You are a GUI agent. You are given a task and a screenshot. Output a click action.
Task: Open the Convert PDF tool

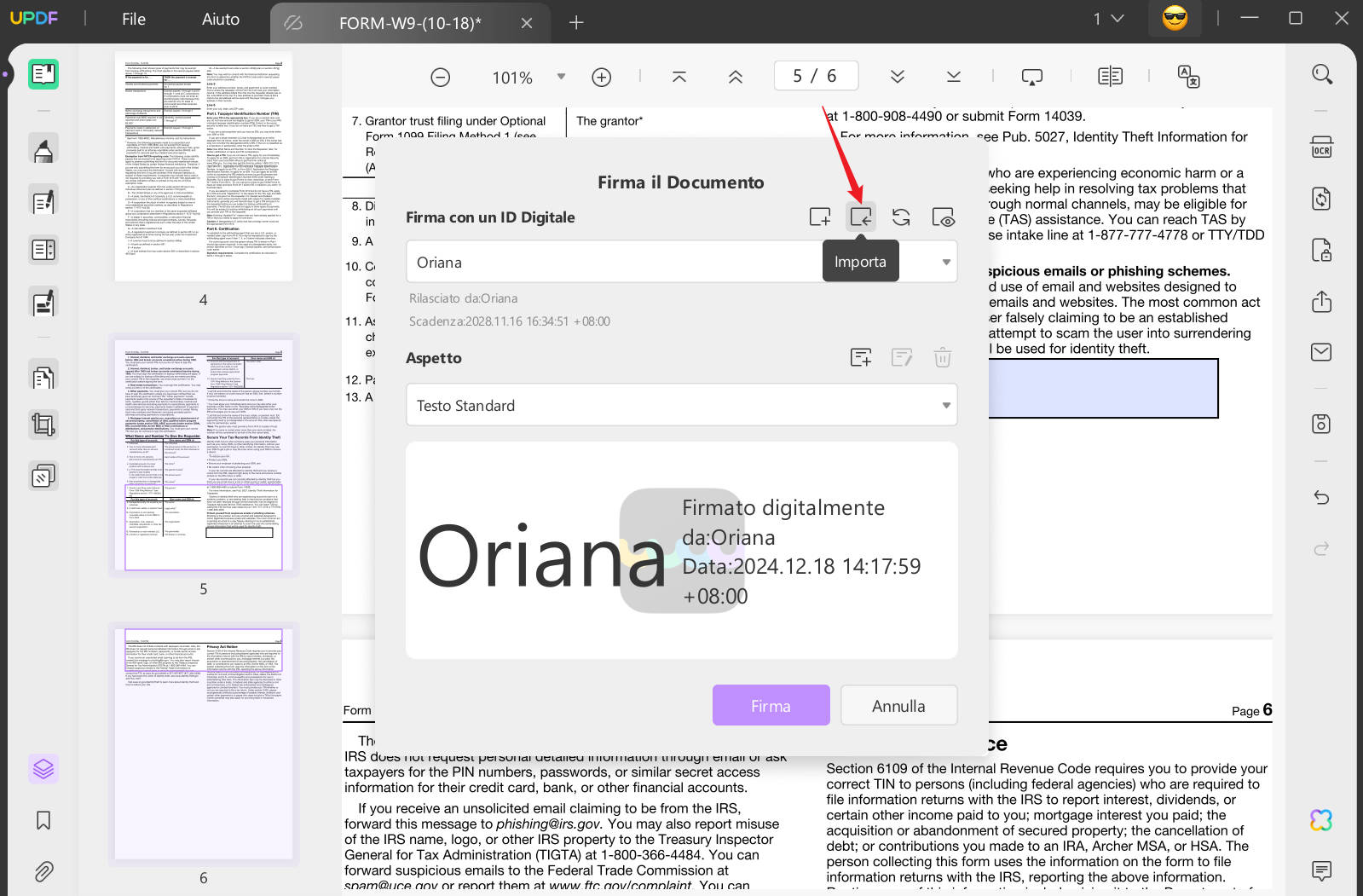click(x=1321, y=199)
